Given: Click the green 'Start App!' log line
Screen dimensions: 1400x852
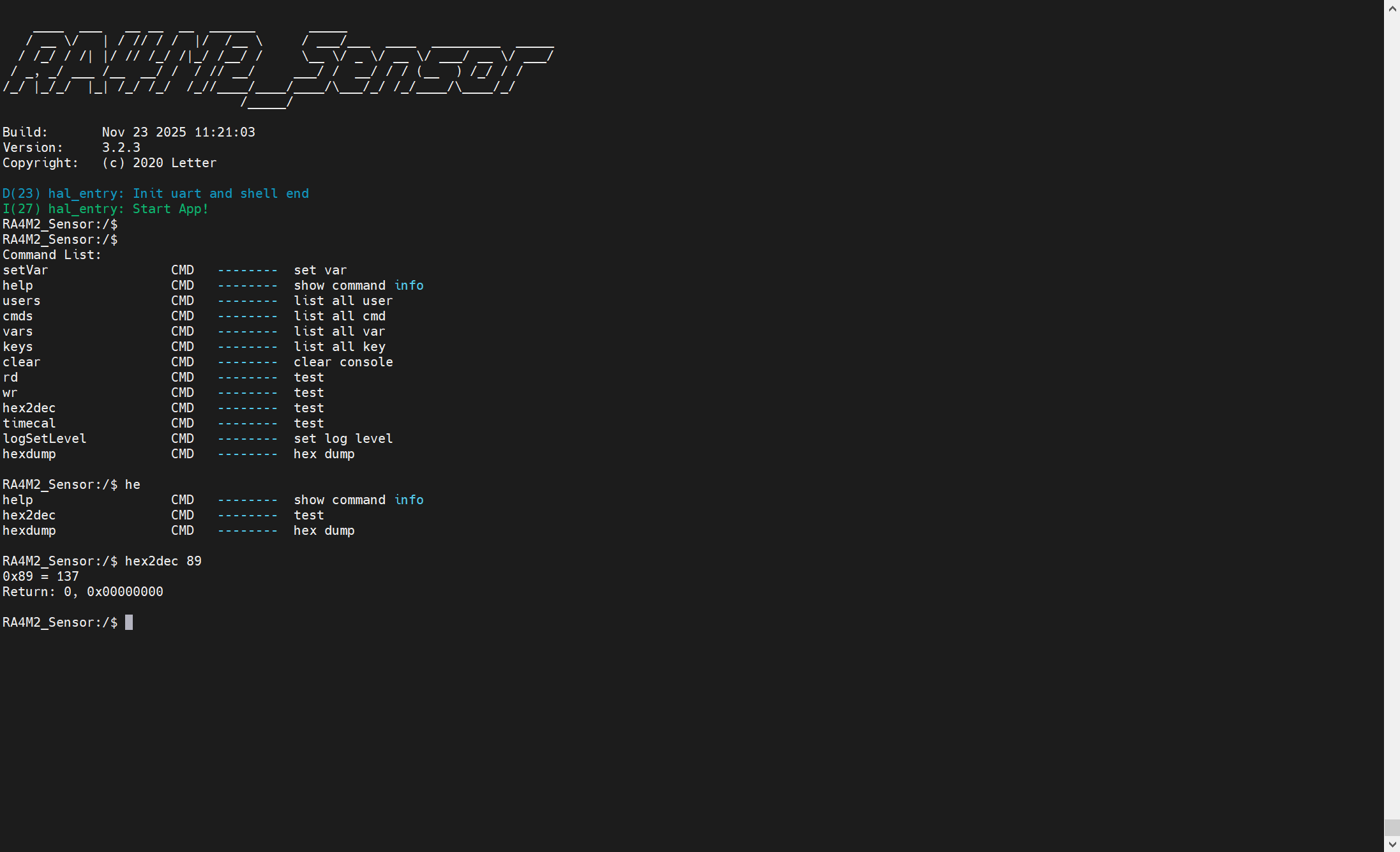Looking at the screenshot, I should [x=106, y=209].
